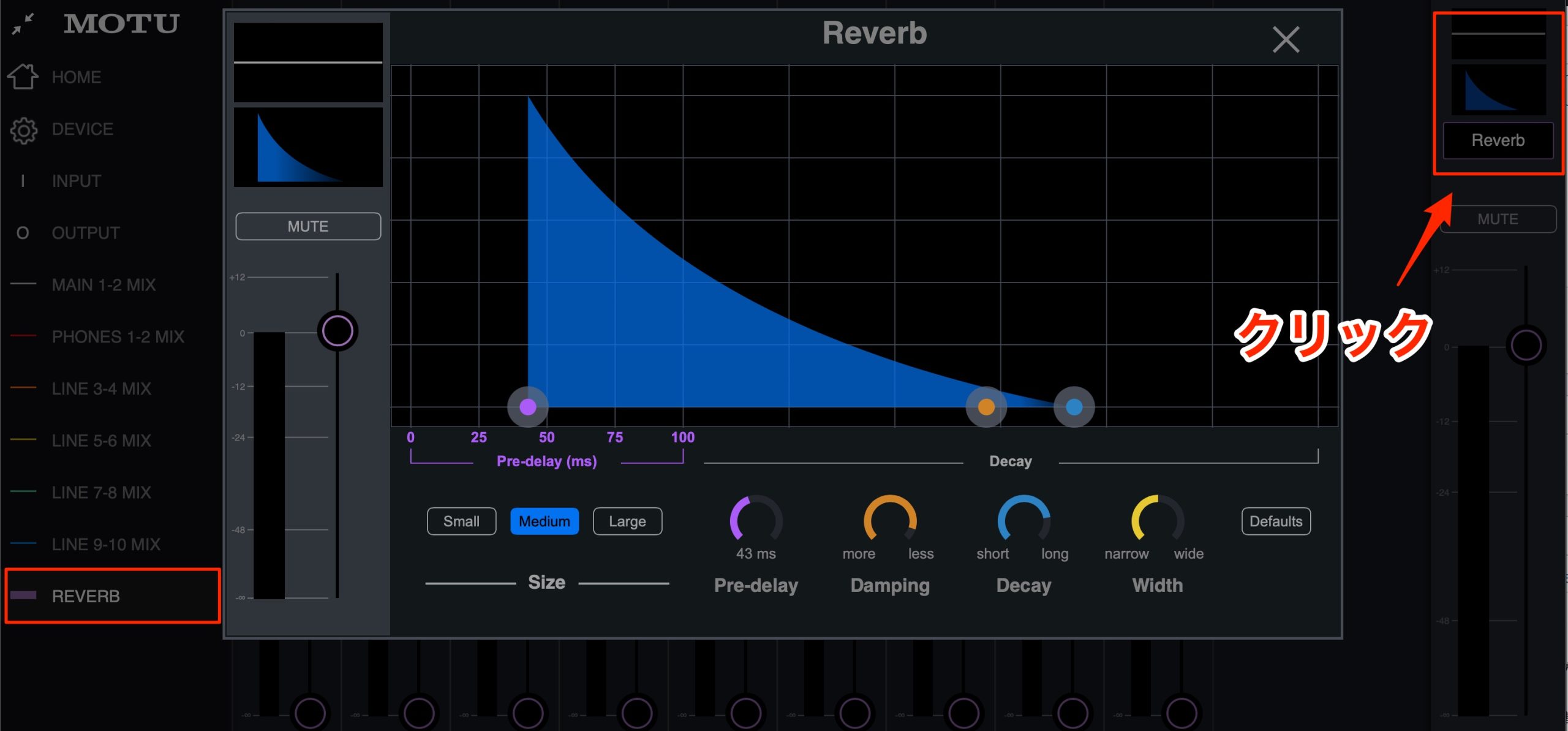Click the dimmed MUTE button on the right strip
This screenshot has width=1568, height=731.
point(1498,219)
